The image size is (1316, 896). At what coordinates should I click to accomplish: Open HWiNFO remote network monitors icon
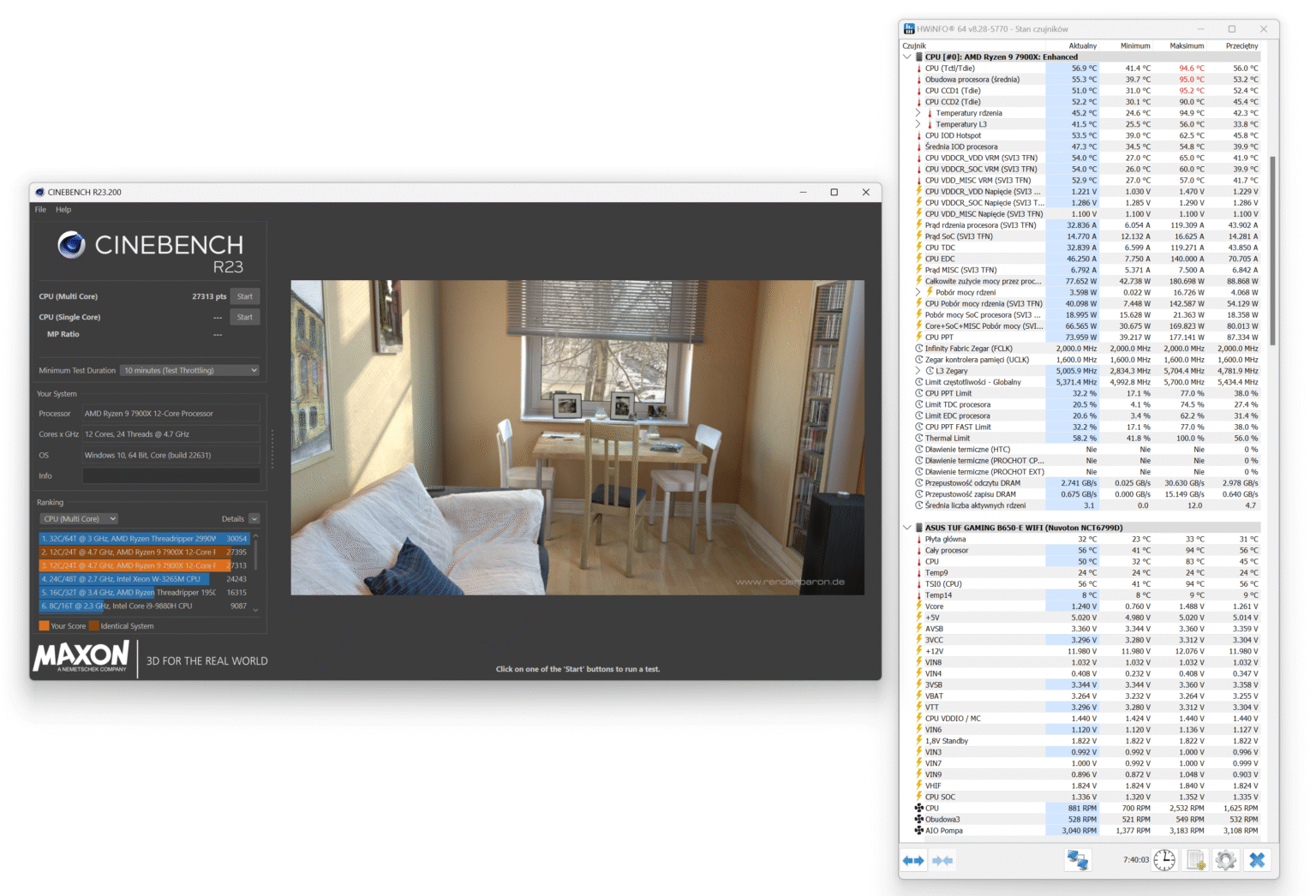pyautogui.click(x=1077, y=860)
